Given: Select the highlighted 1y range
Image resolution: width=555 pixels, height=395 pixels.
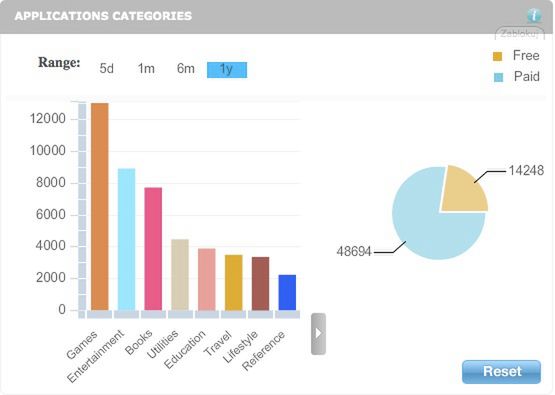Looking at the screenshot, I should click(227, 70).
